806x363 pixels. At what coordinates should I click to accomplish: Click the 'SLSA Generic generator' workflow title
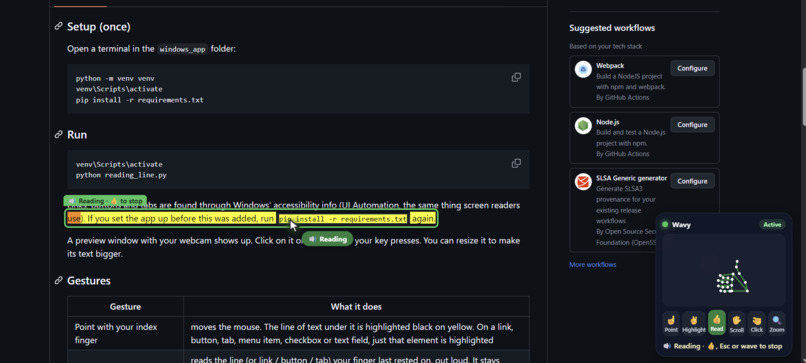pos(632,178)
